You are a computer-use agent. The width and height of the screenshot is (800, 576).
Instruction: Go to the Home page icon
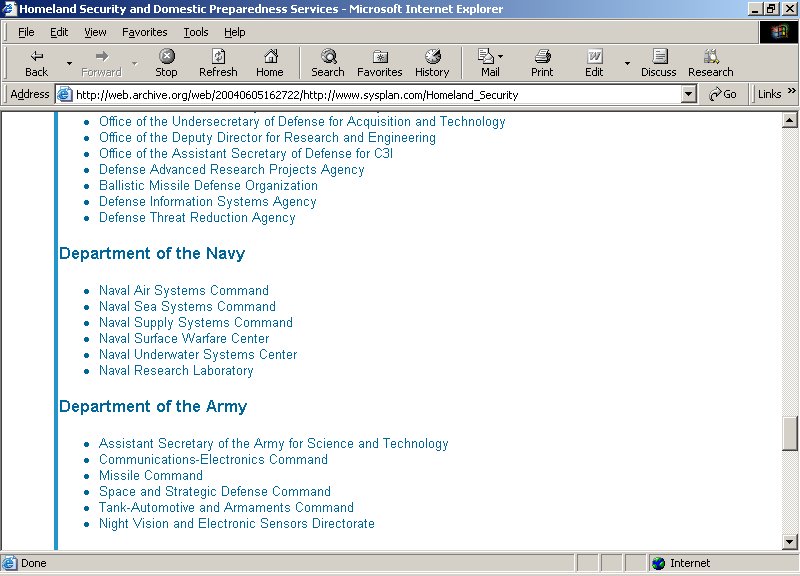[x=270, y=57]
